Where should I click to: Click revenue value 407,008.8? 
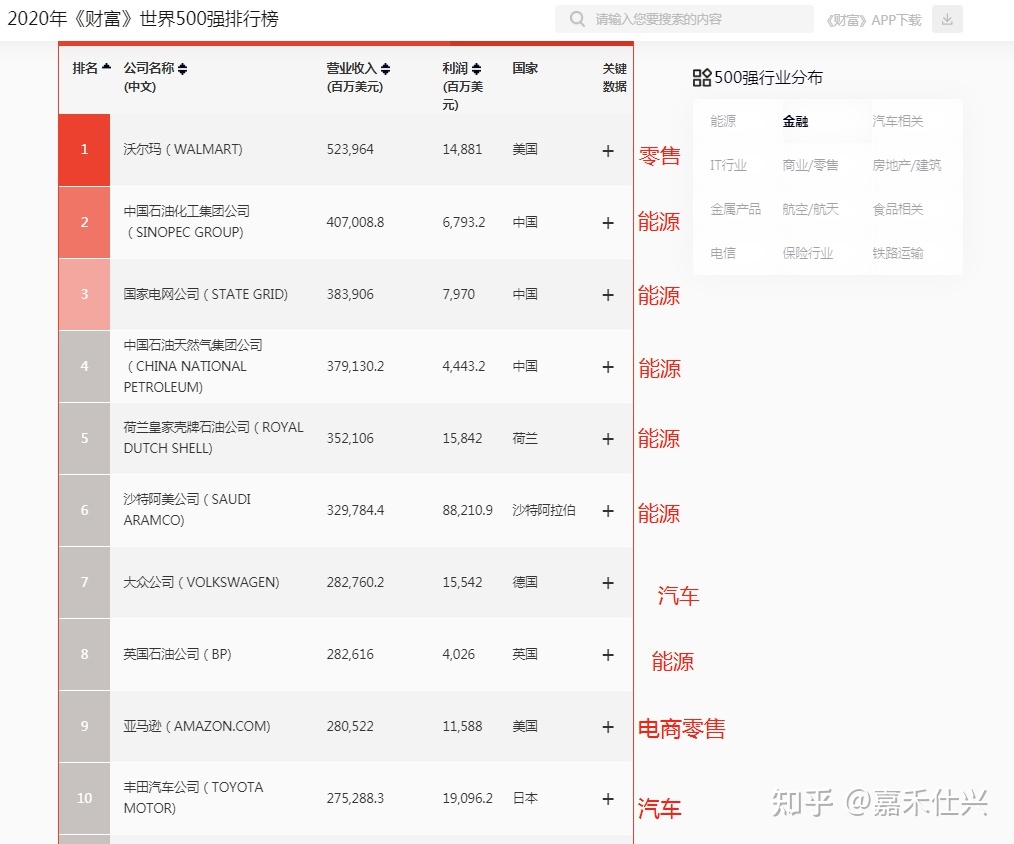tap(355, 222)
